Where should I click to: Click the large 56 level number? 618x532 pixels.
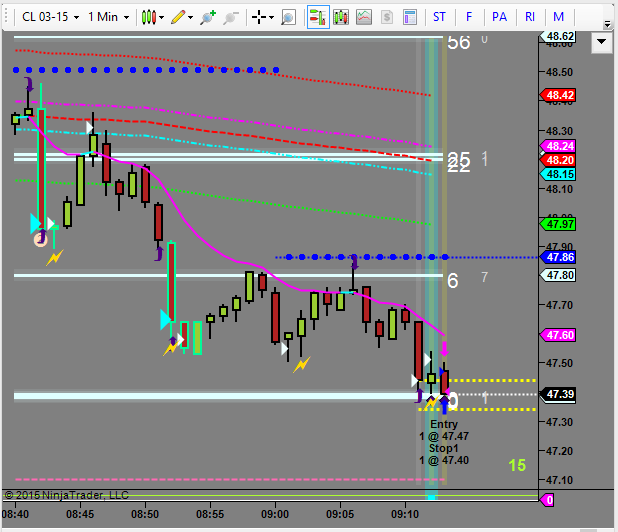pos(459,42)
